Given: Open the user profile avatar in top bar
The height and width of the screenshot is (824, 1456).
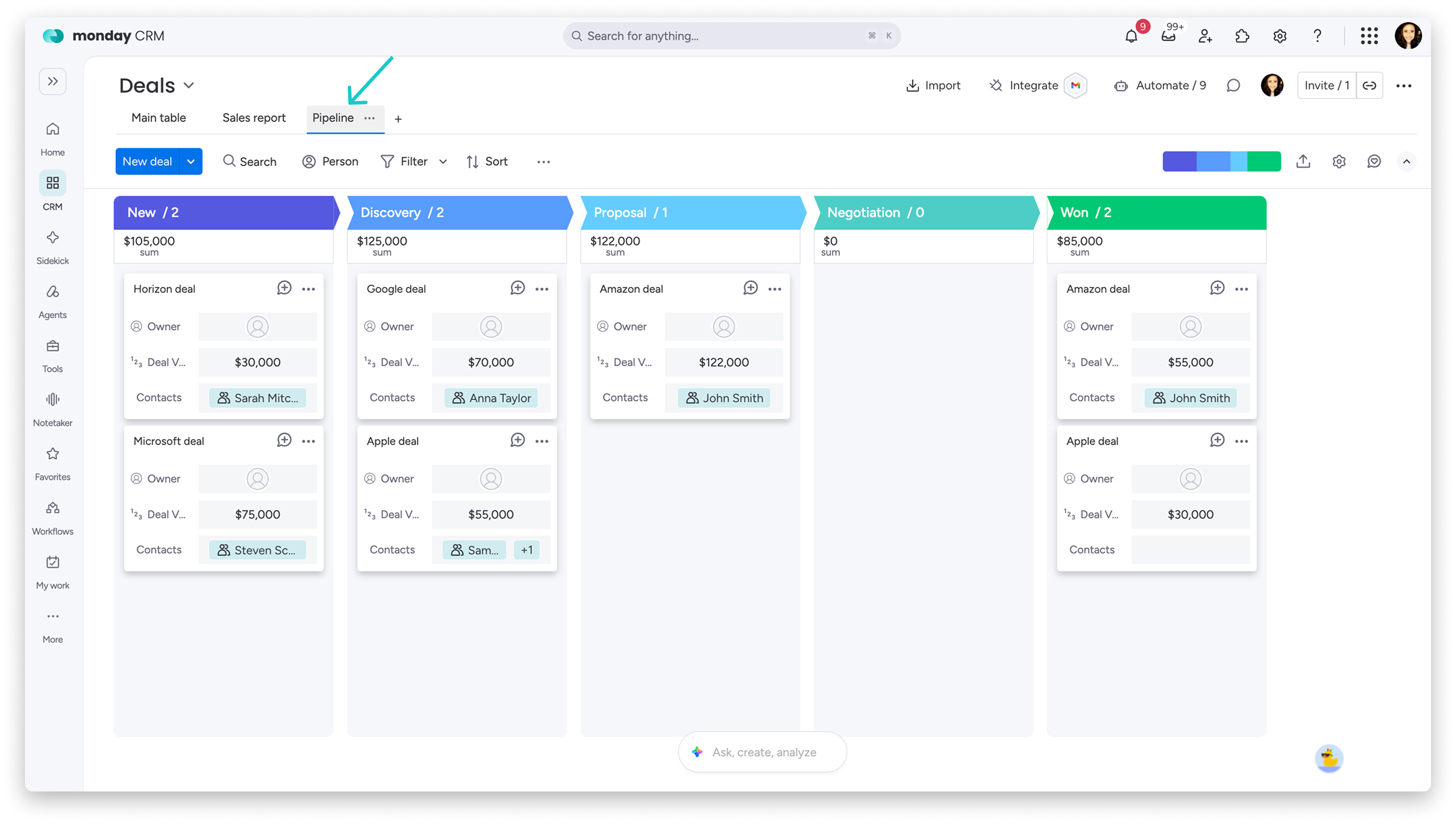Looking at the screenshot, I should pyautogui.click(x=1408, y=36).
